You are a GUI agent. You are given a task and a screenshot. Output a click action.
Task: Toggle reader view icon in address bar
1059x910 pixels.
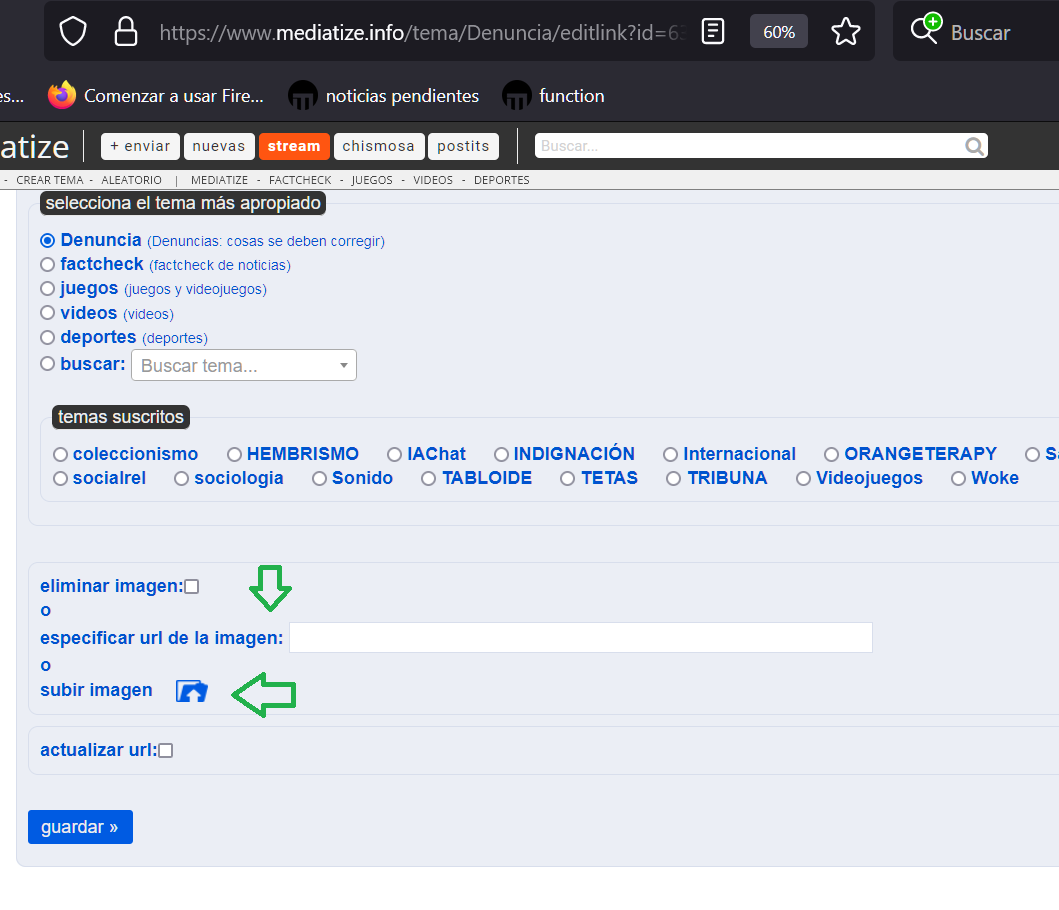713,32
